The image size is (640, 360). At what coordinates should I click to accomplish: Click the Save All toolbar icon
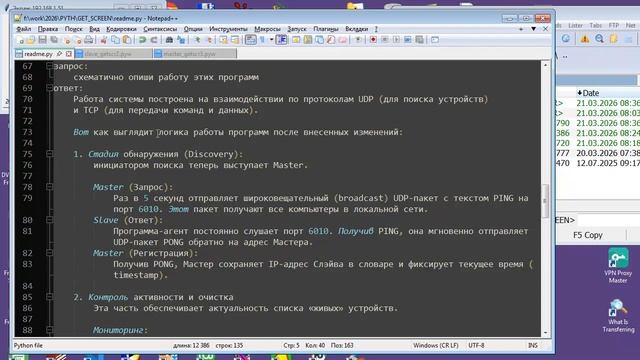coord(53,40)
